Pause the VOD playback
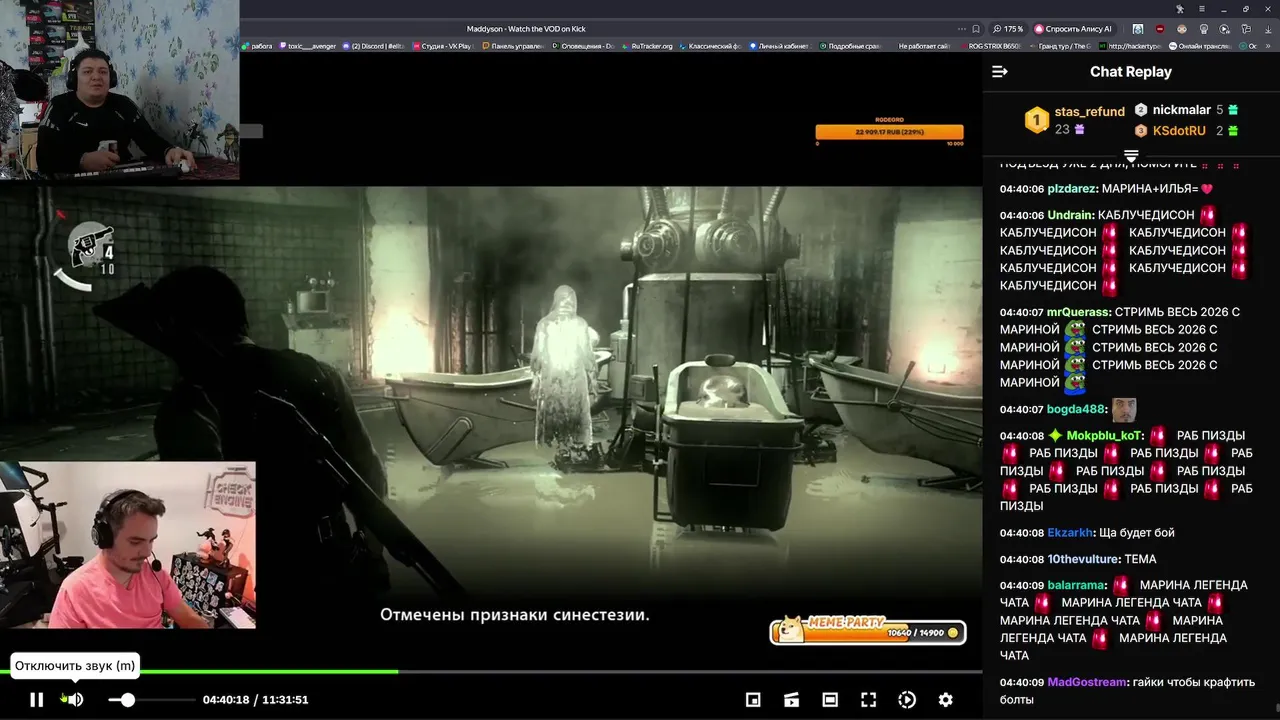Screen dimensions: 1280x720 click(x=36, y=700)
